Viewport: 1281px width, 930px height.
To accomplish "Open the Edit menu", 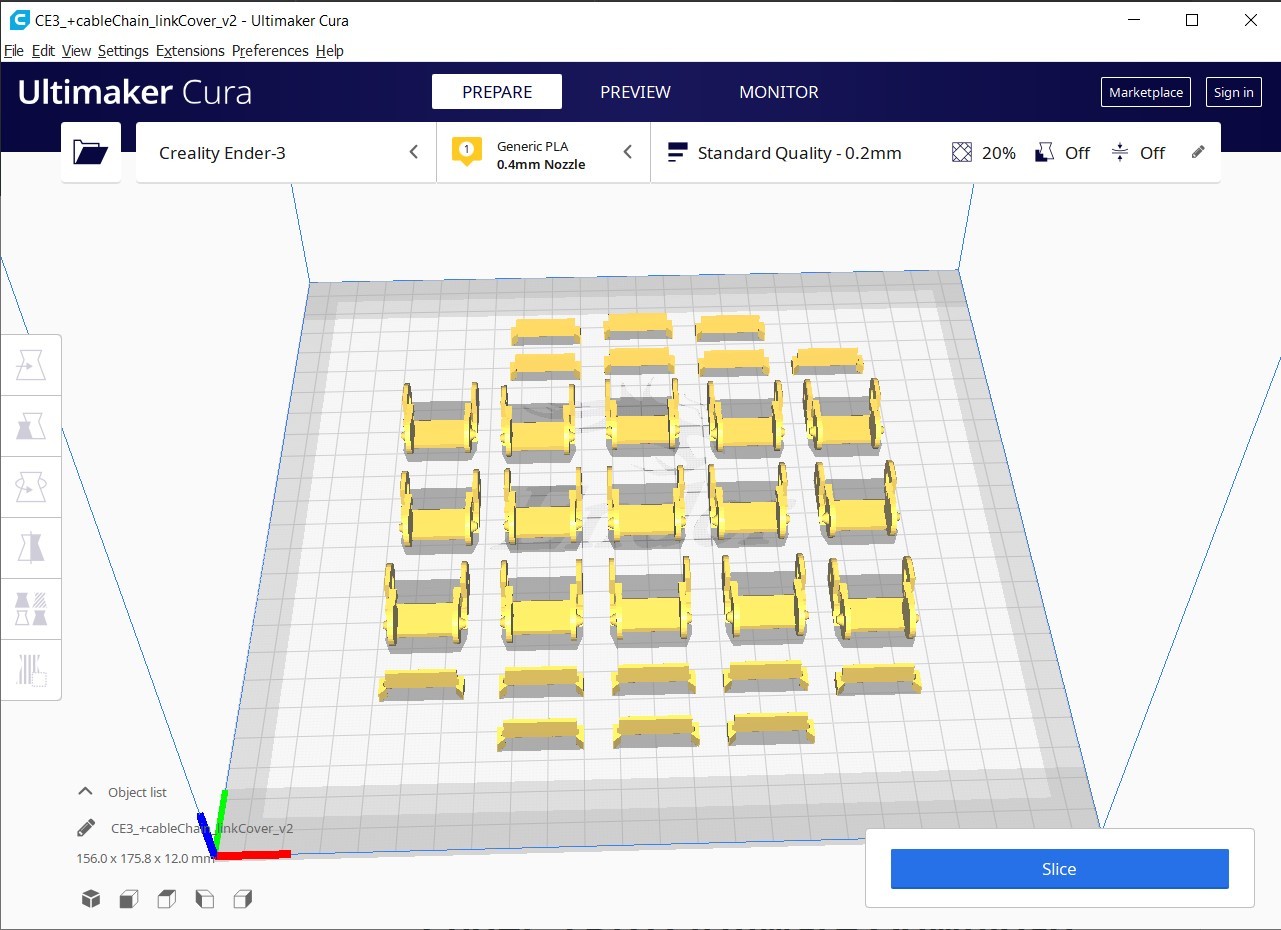I will point(43,51).
